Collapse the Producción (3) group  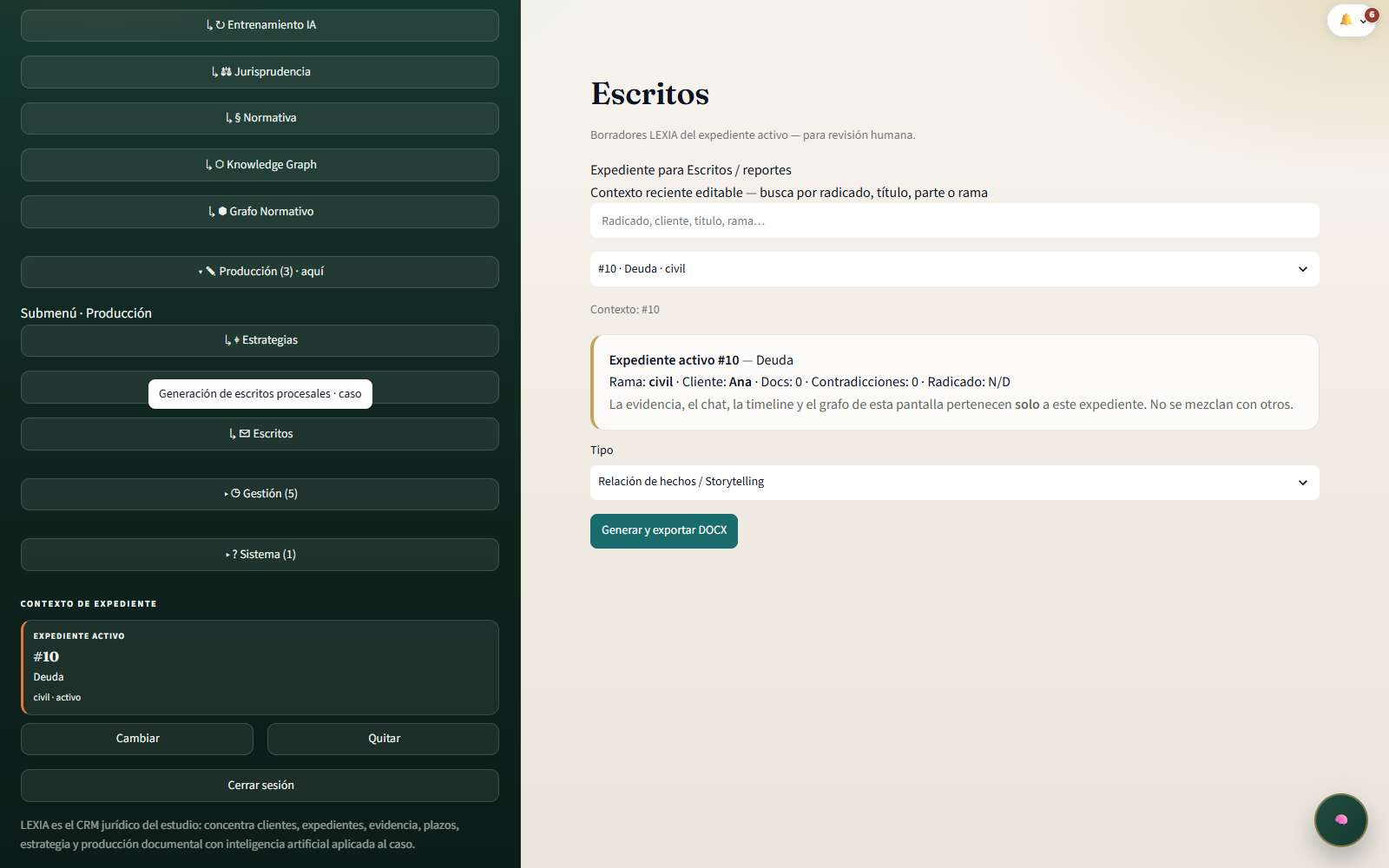pyautogui.click(x=260, y=272)
